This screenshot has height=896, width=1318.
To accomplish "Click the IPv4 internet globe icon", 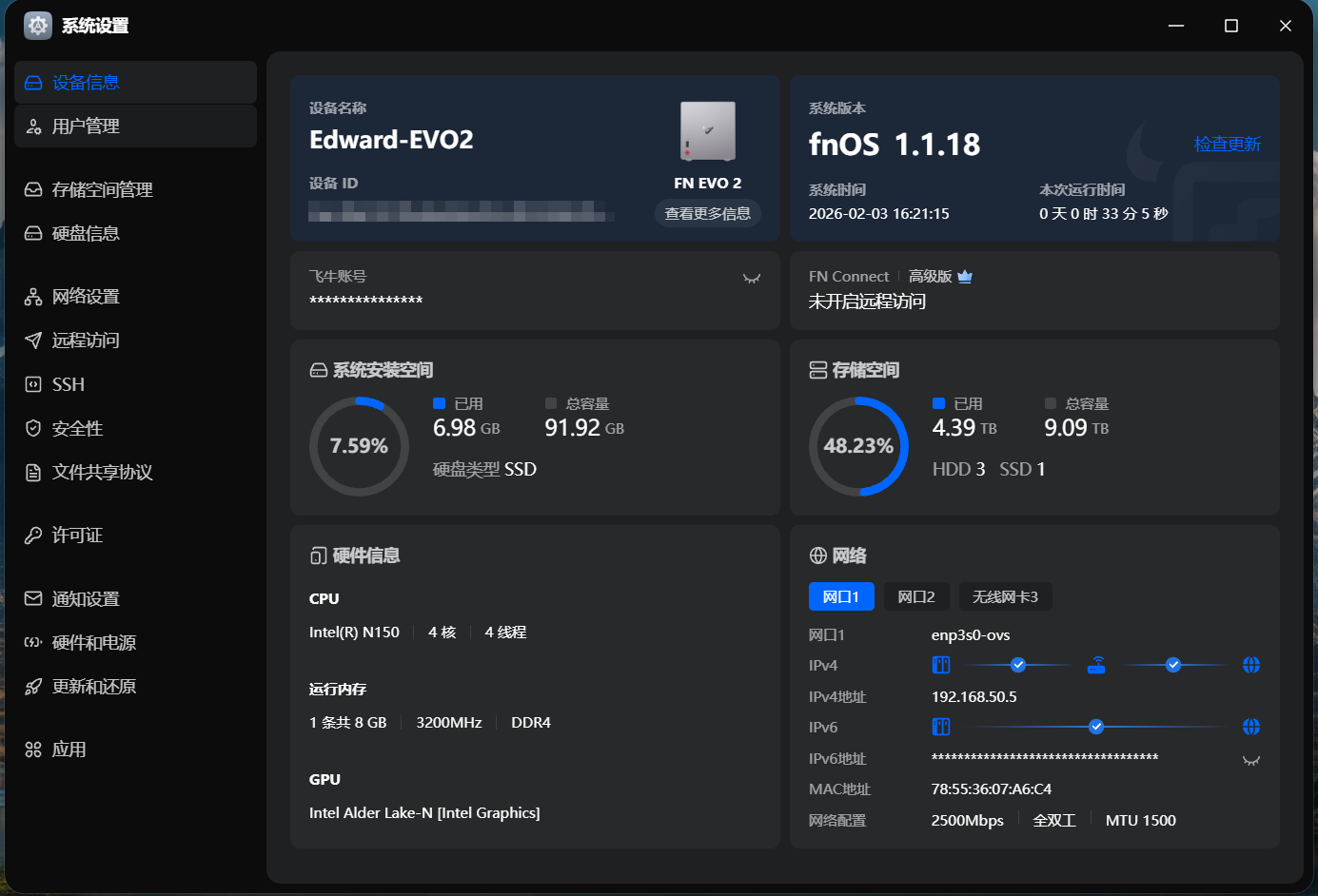I will [1250, 665].
